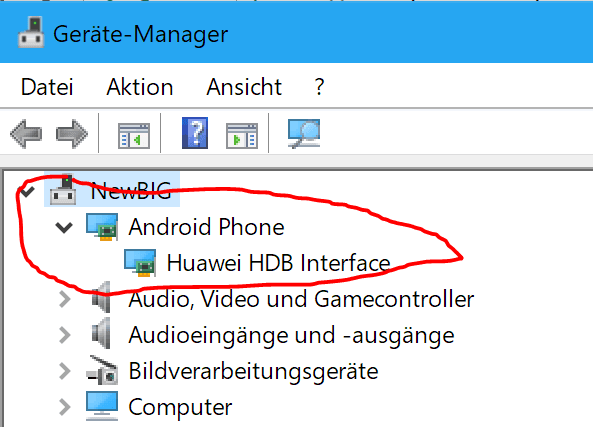Open the ? help menu
The image size is (593, 427).
click(x=320, y=87)
